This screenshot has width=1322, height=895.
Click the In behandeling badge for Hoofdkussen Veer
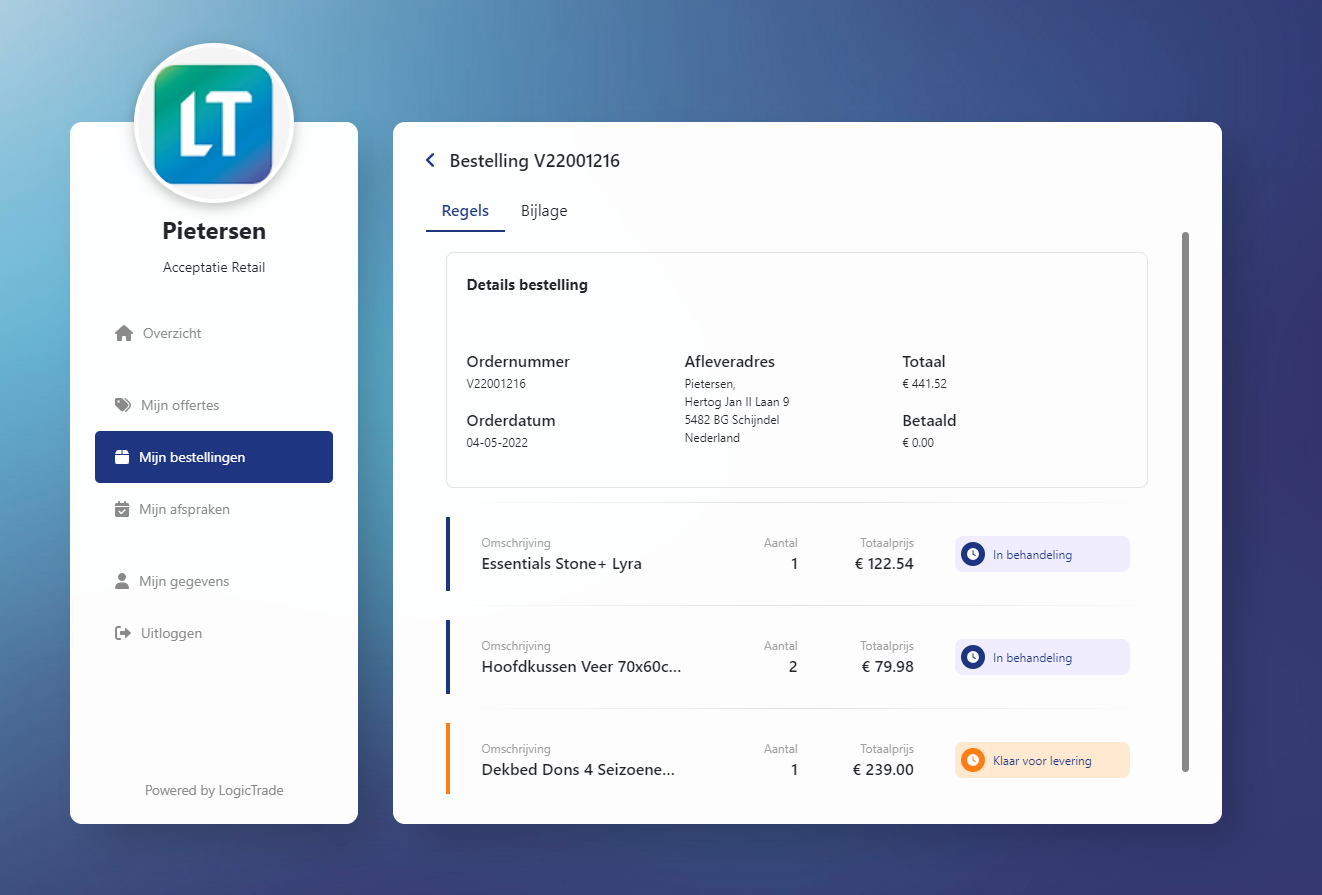(1042, 657)
